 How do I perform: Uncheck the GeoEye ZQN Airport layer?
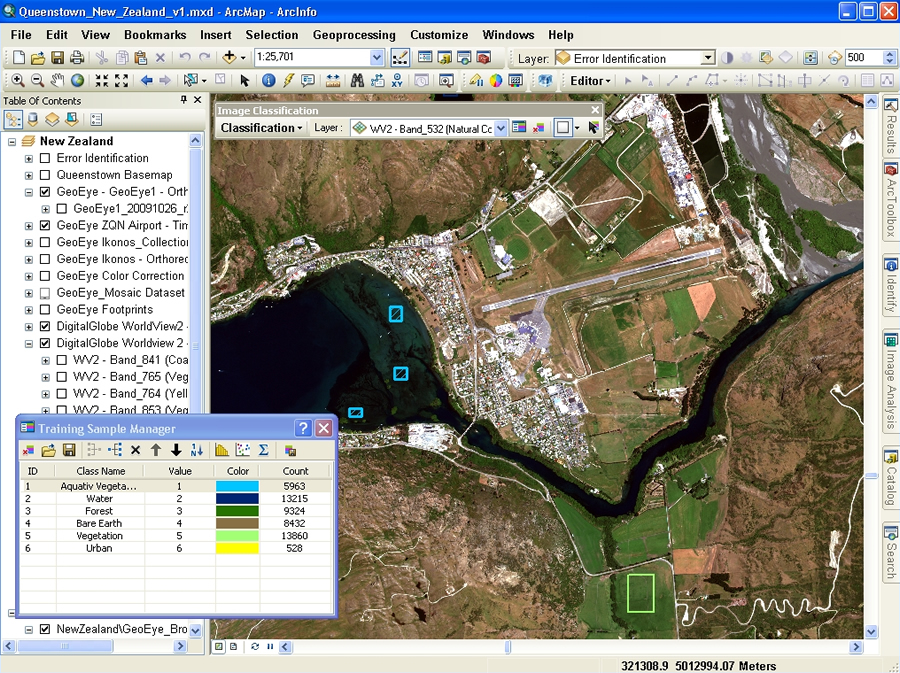click(45, 226)
